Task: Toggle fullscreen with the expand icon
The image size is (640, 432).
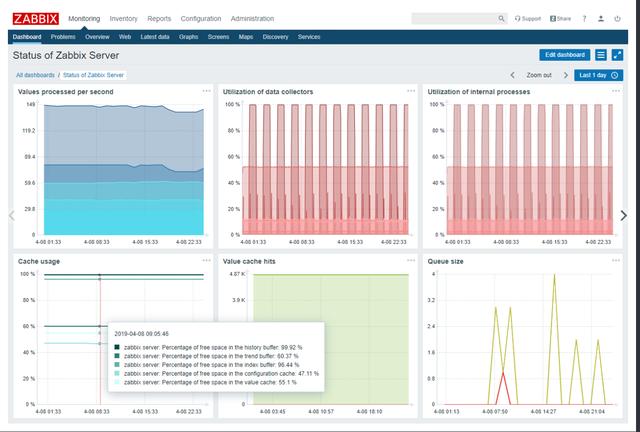Action: click(618, 55)
